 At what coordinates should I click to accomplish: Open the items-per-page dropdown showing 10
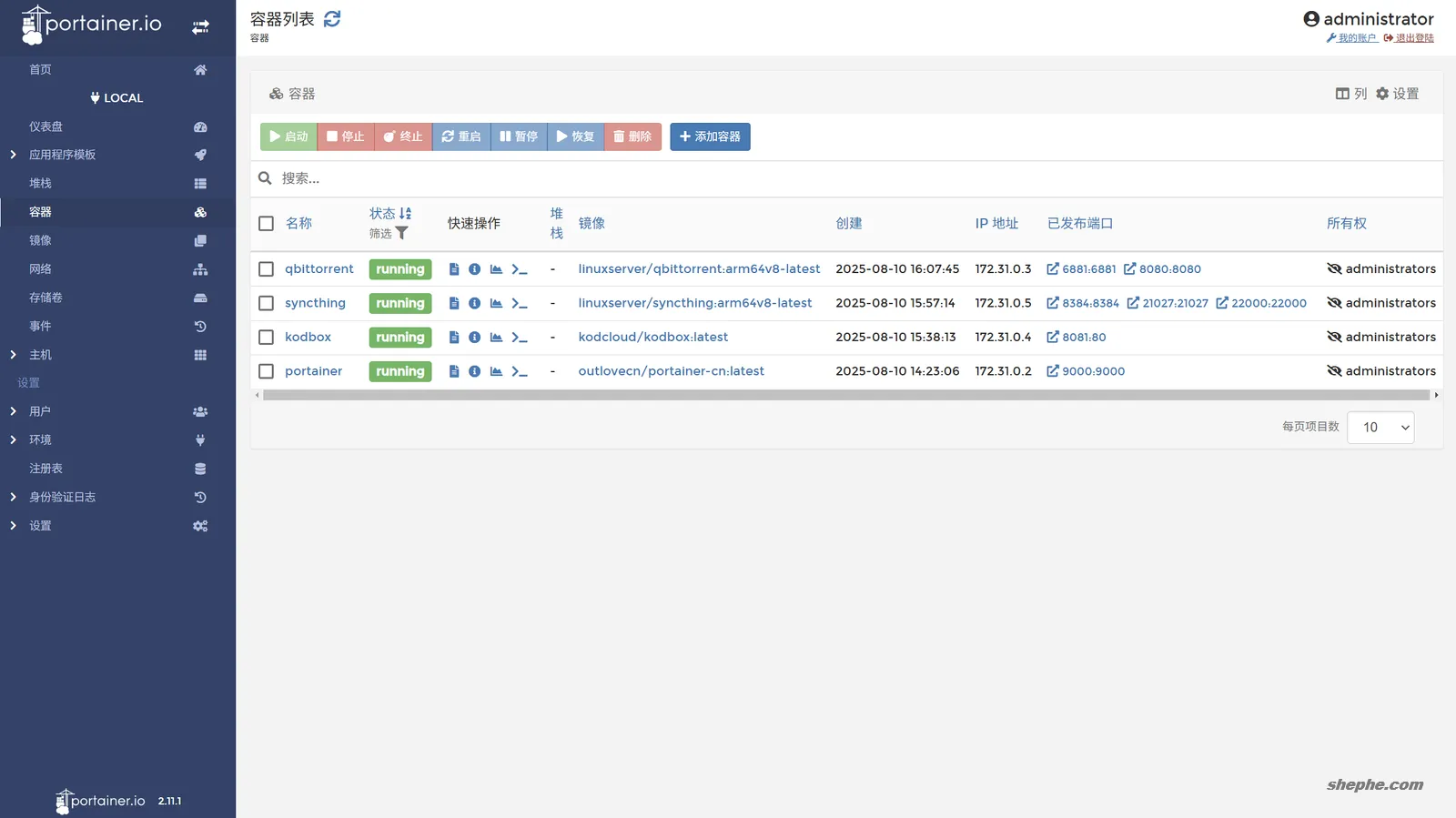point(1380,428)
